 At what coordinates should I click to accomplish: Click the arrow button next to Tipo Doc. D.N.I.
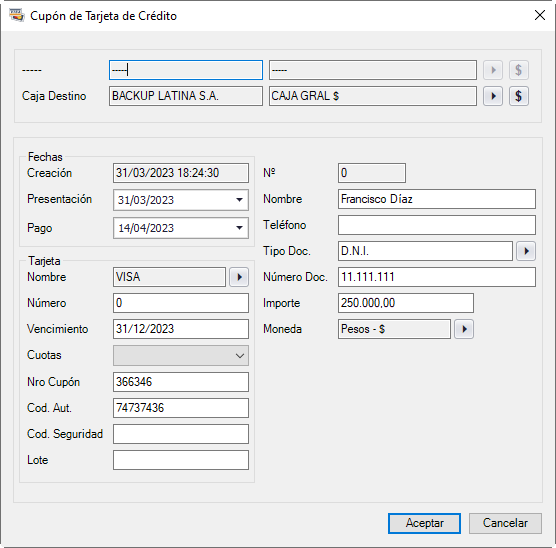pyautogui.click(x=526, y=251)
